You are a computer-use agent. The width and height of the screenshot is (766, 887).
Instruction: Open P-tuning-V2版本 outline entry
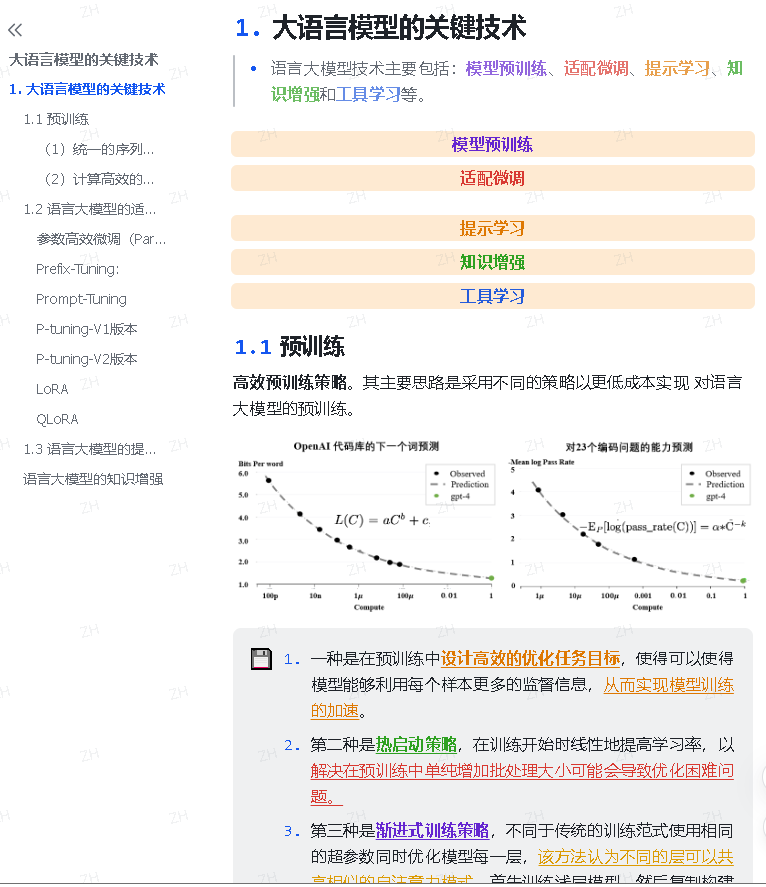tap(87, 359)
